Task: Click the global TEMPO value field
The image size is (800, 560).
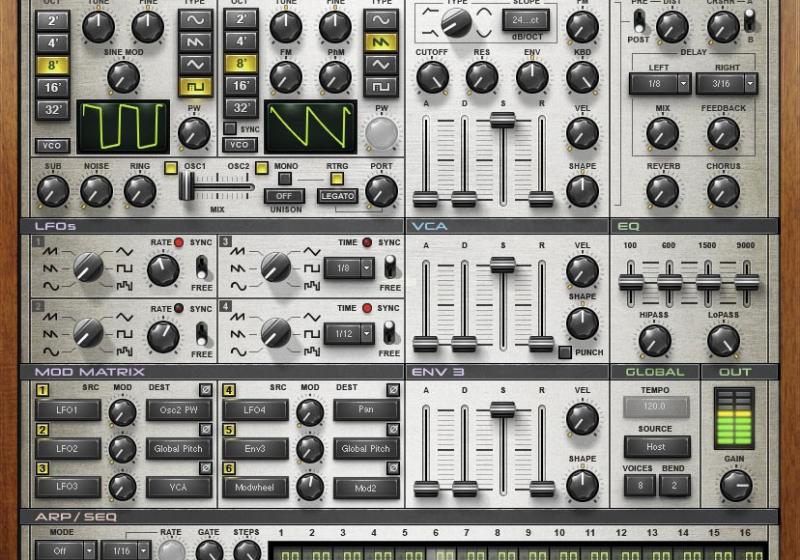Action: point(655,408)
